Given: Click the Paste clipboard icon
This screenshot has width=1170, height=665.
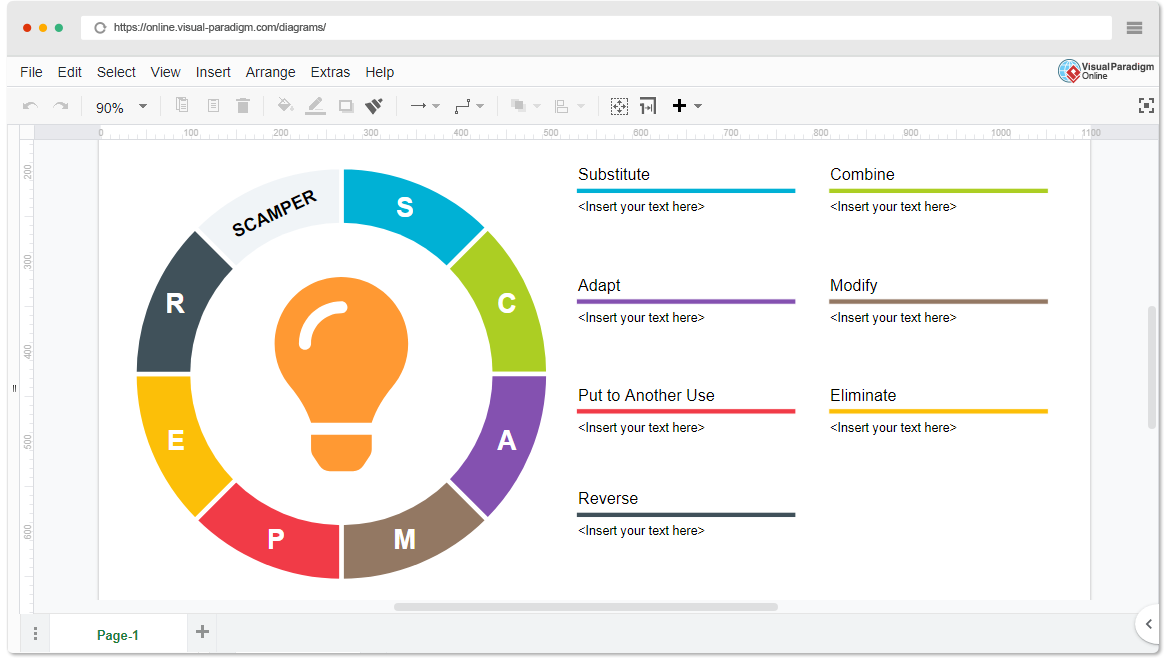Looking at the screenshot, I should pos(213,105).
